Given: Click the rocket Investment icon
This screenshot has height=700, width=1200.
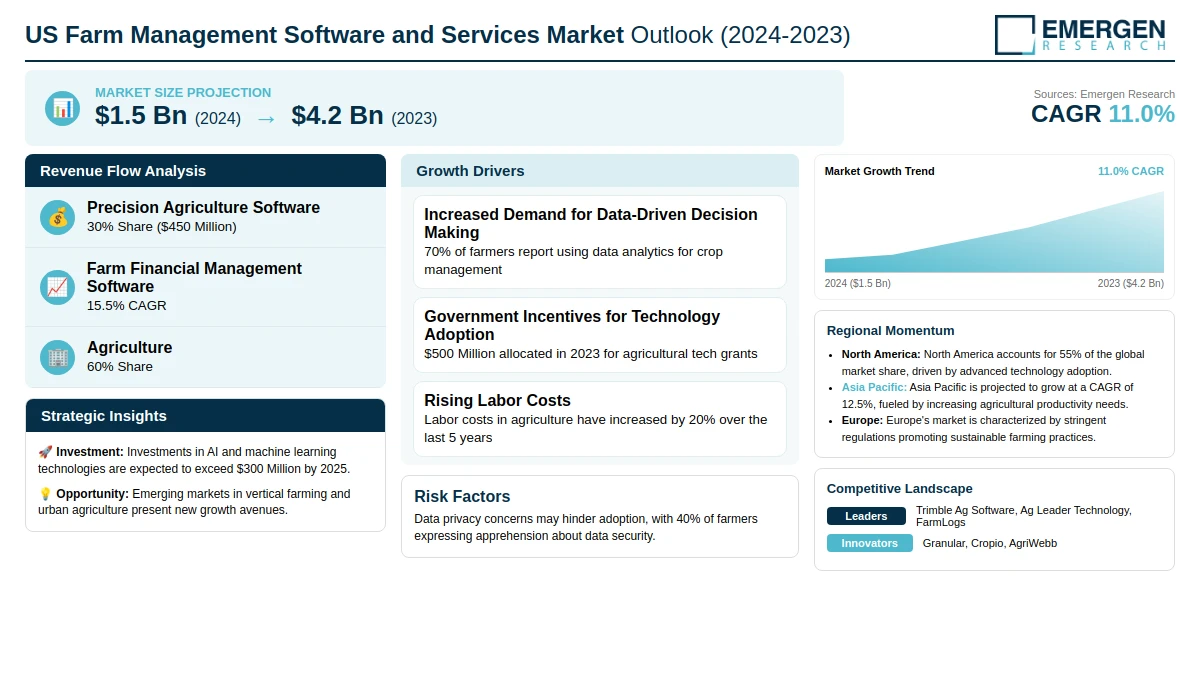Looking at the screenshot, I should pos(45,452).
